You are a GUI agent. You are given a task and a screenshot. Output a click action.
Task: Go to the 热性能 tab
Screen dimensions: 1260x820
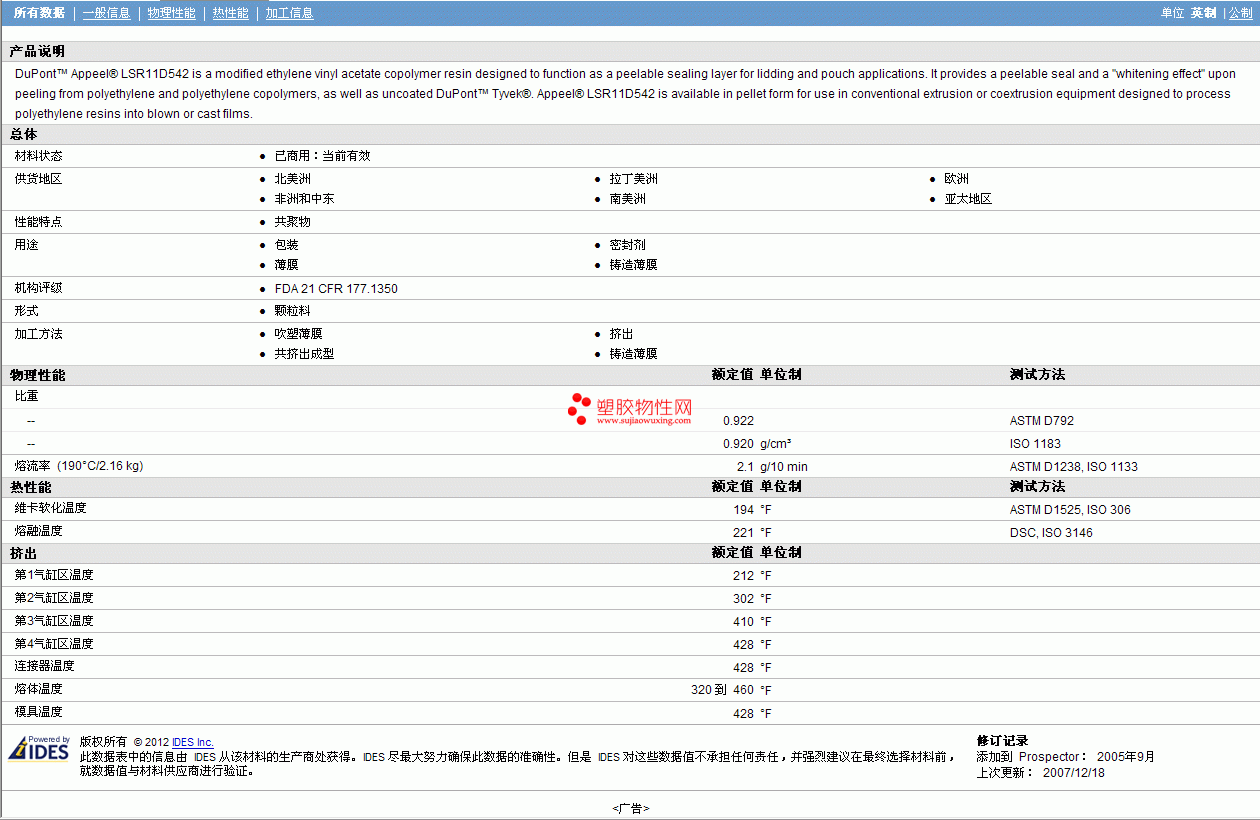coord(231,13)
